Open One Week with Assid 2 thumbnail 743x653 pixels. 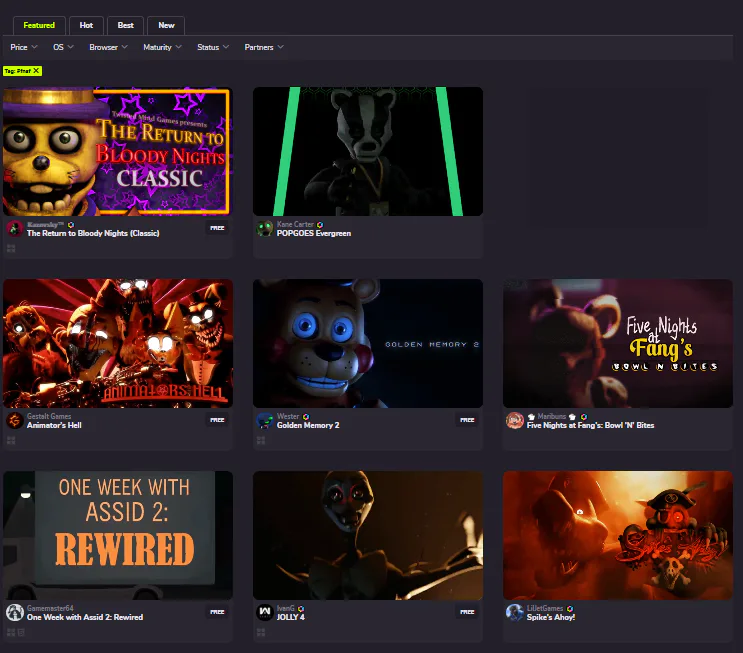pos(118,535)
